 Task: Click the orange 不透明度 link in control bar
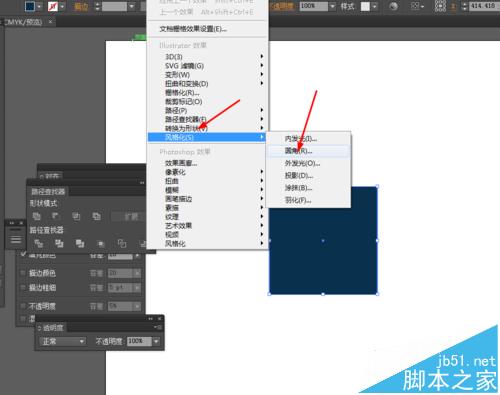[283, 7]
